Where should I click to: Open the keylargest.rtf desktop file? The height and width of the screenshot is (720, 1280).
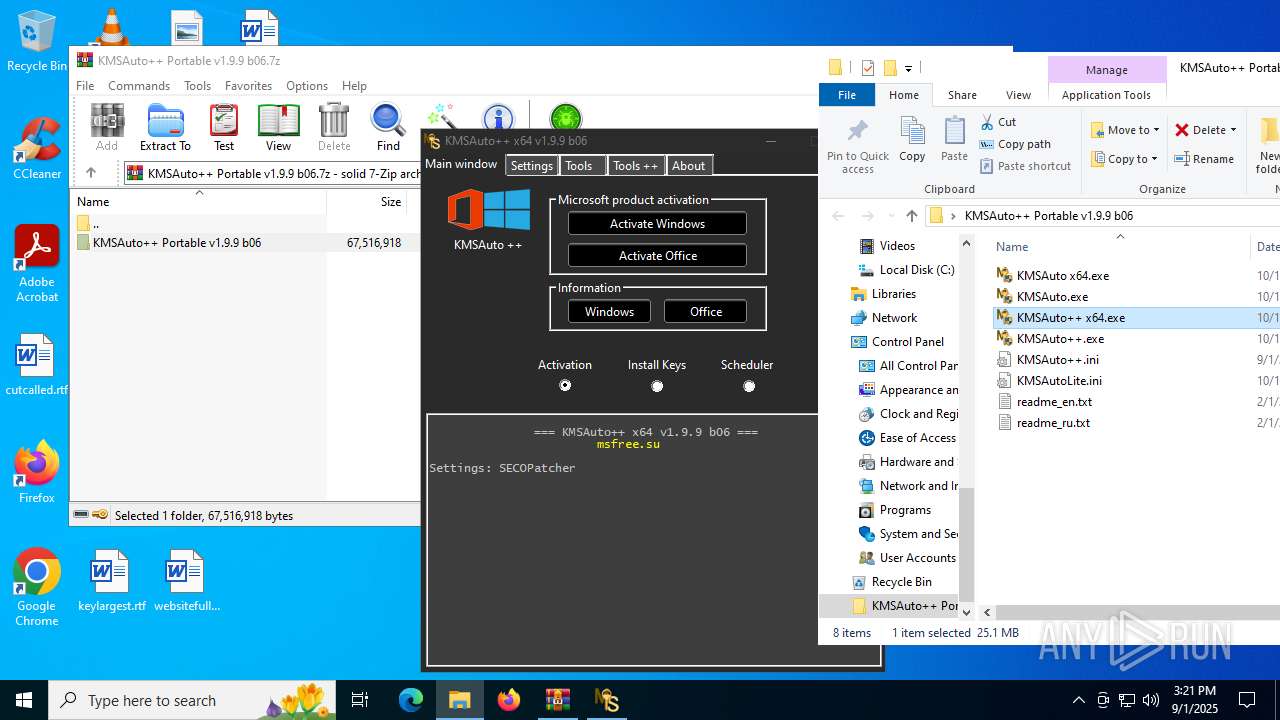click(x=112, y=580)
